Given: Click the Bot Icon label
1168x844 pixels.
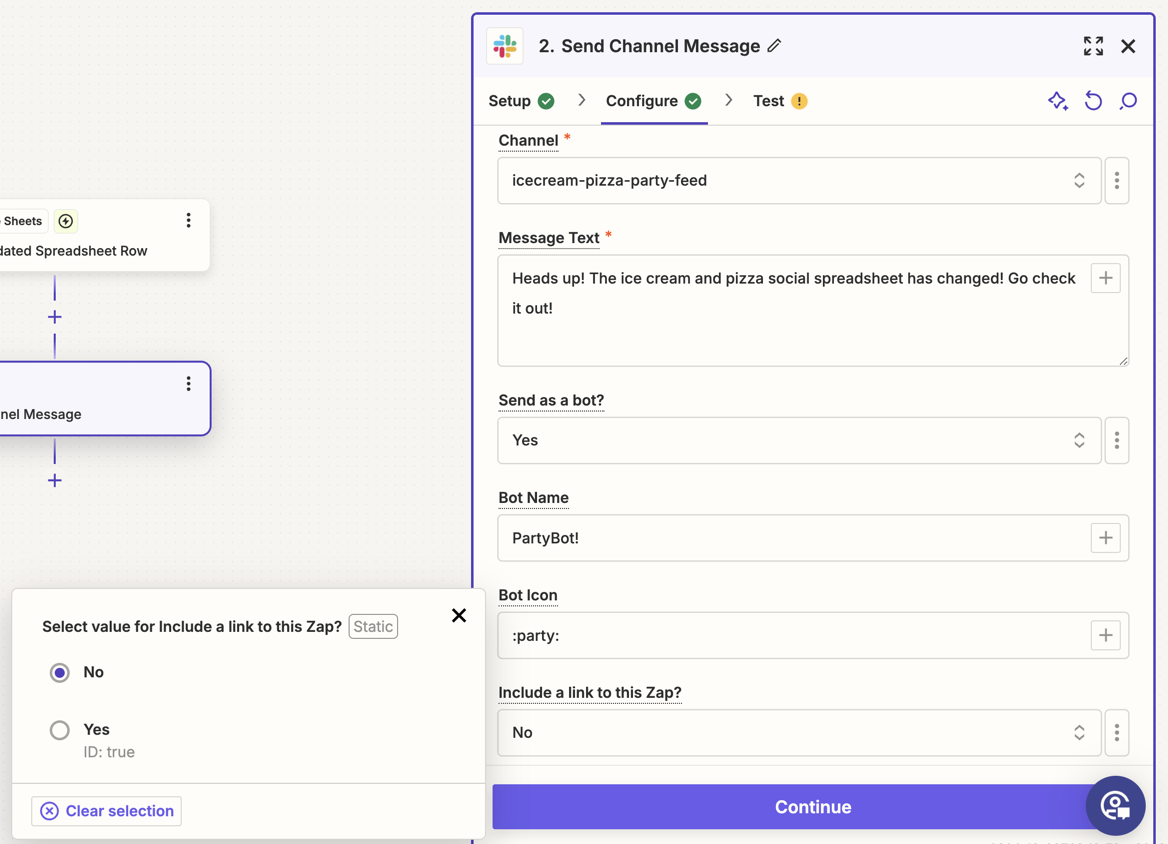Looking at the screenshot, I should point(528,595).
